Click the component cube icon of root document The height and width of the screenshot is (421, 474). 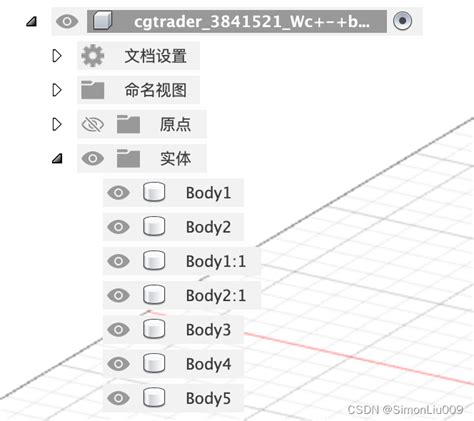[103, 20]
